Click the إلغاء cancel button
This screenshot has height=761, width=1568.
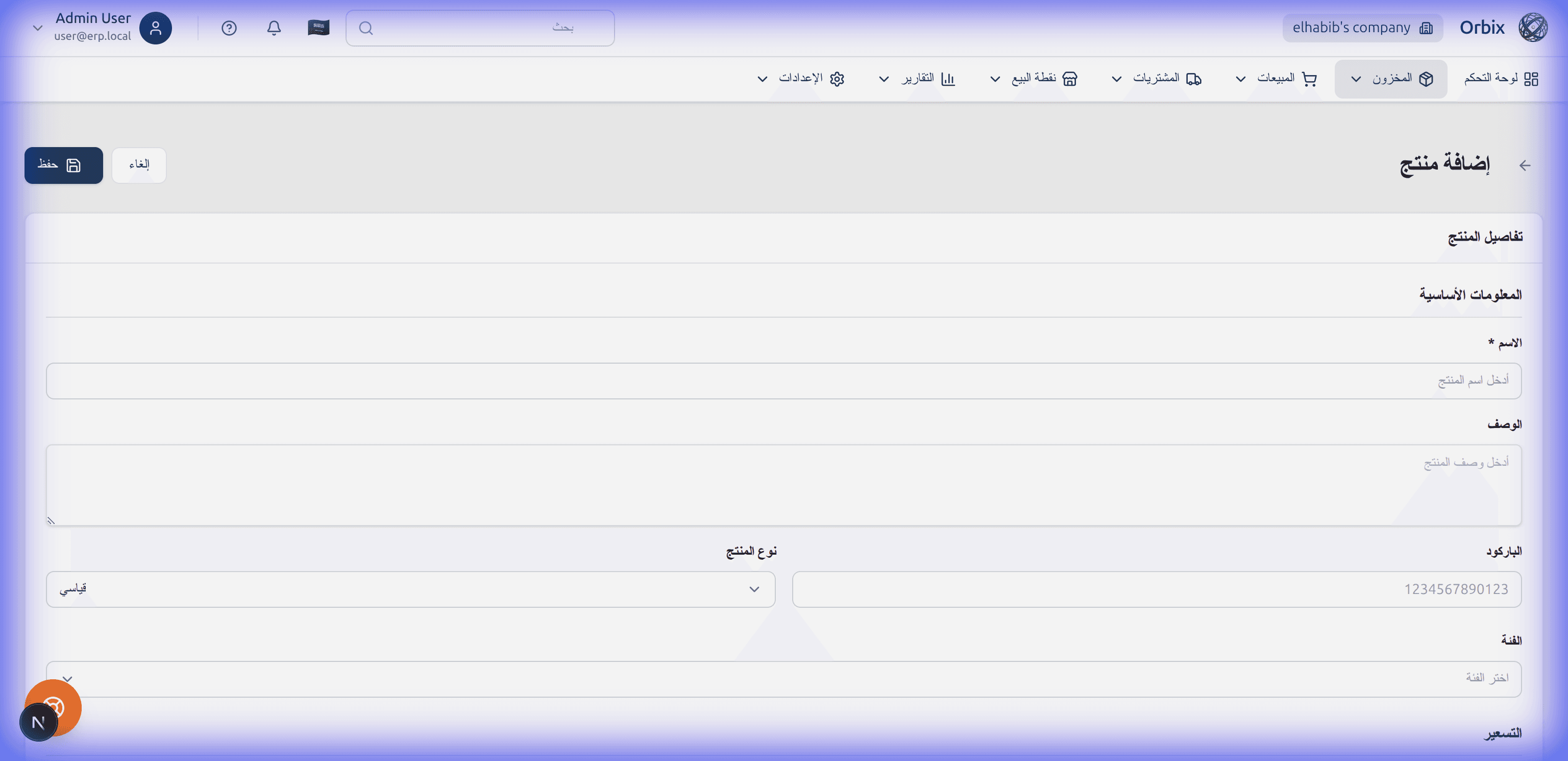point(139,165)
